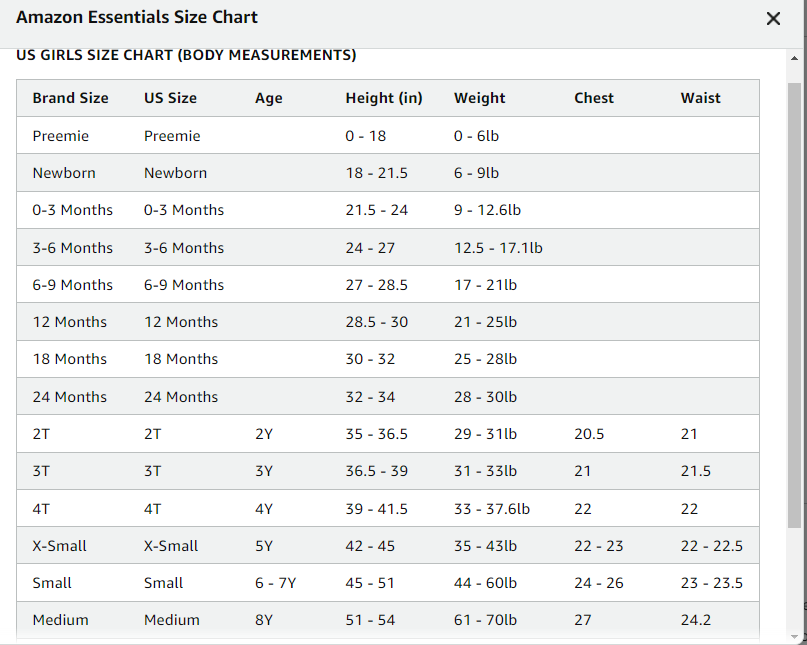Click "24 Months" in the Brand Size column
Viewport: 807px width, 645px height.
pyautogui.click(x=69, y=397)
